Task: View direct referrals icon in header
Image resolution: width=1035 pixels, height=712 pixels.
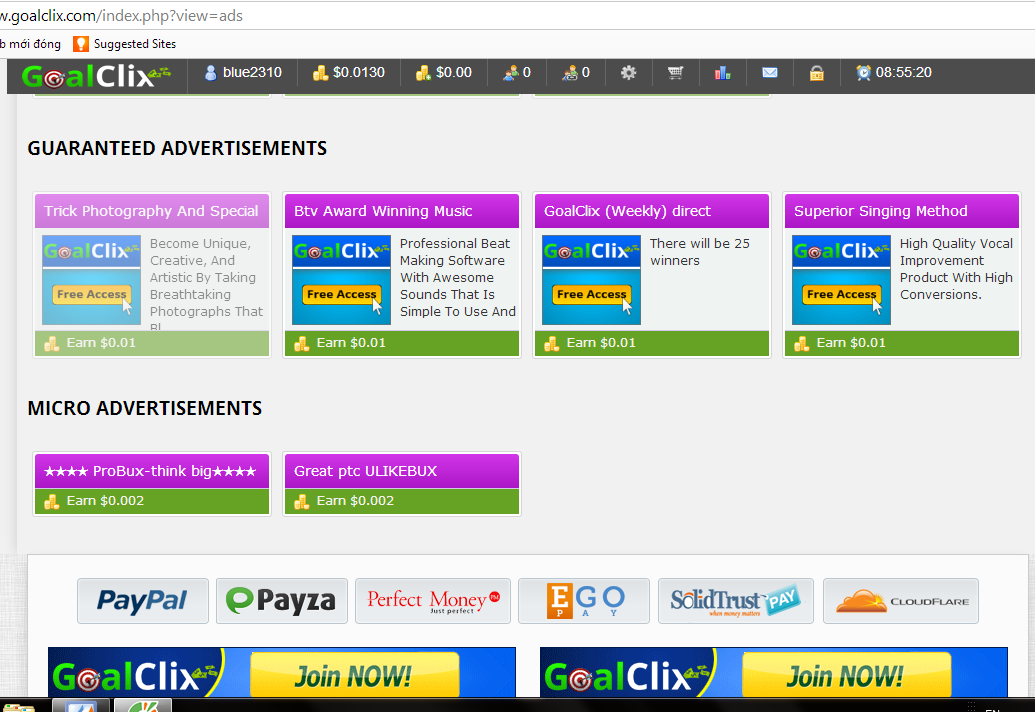Action: click(x=510, y=73)
